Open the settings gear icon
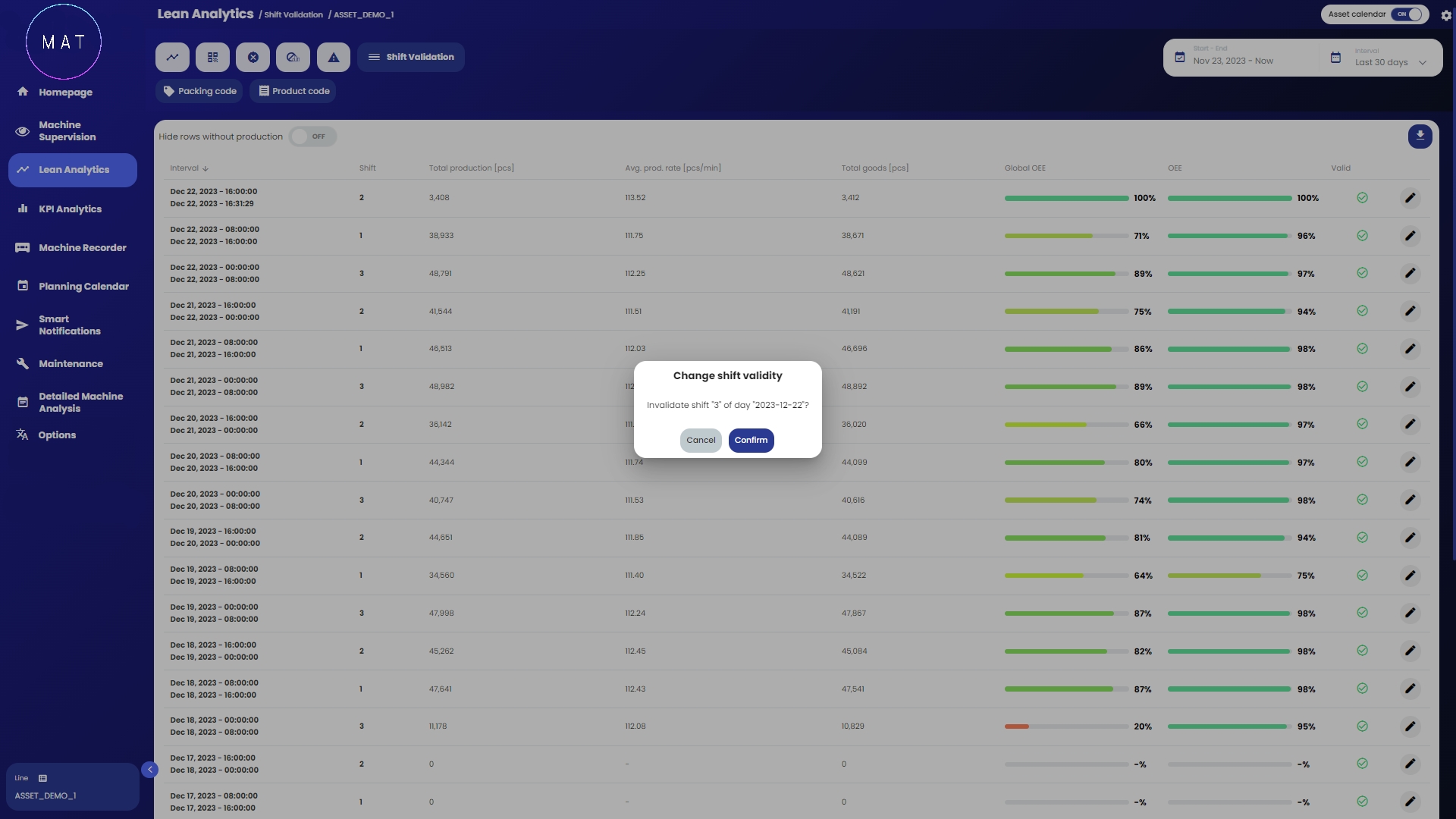Viewport: 1456px width, 819px height. click(x=1445, y=15)
